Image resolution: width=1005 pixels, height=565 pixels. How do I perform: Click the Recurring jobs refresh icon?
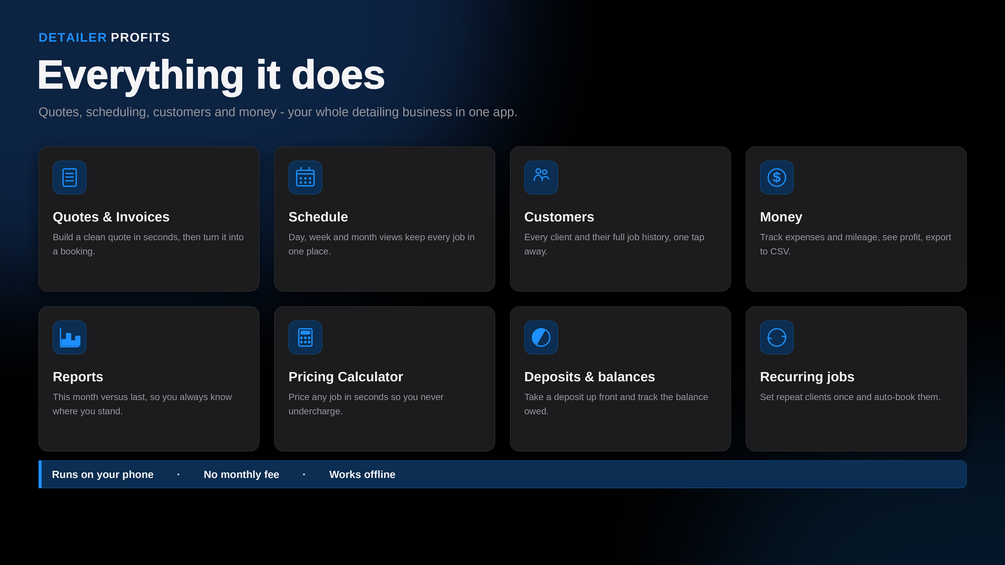click(777, 338)
